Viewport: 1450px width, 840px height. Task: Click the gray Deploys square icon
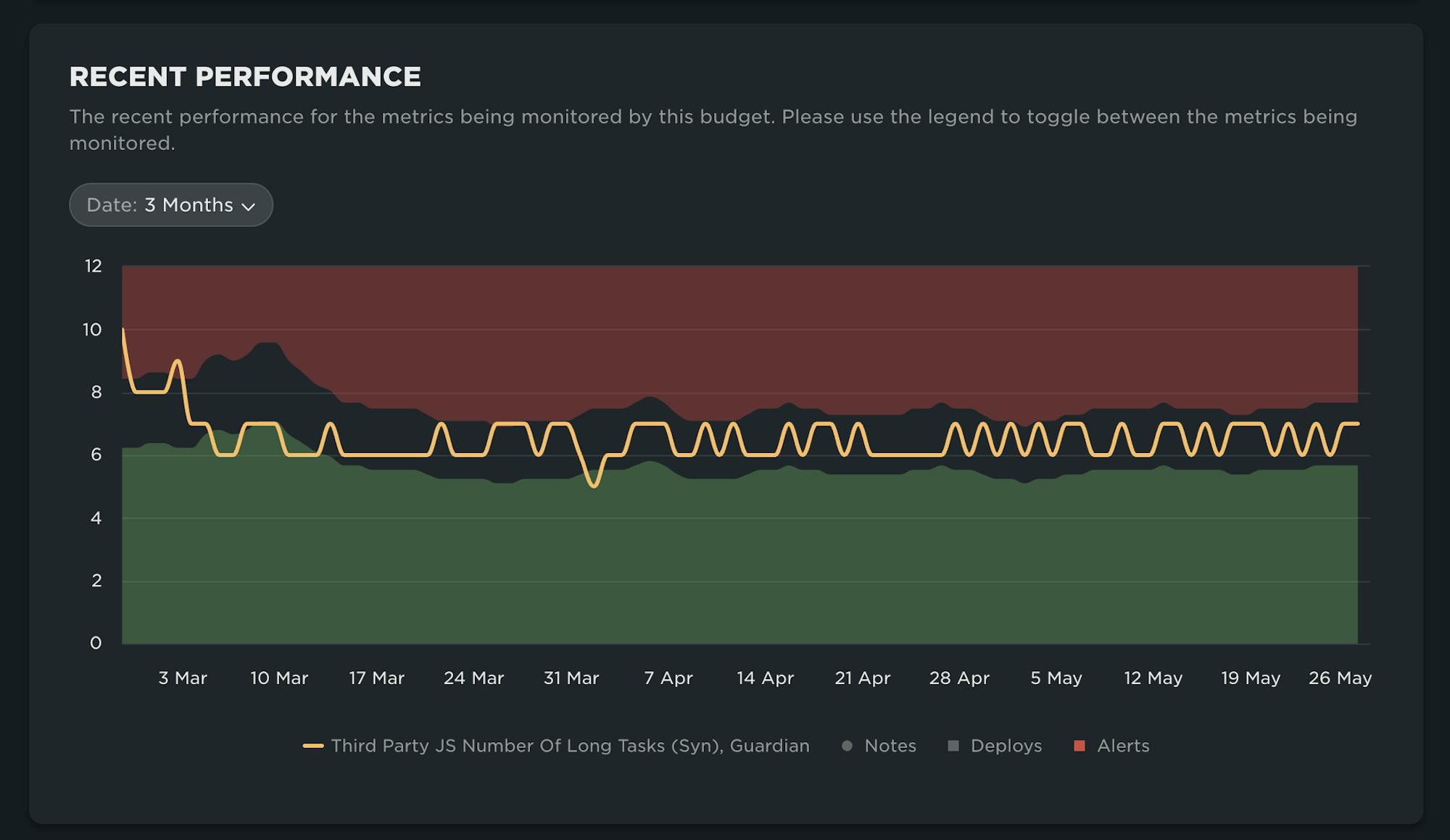coord(953,746)
